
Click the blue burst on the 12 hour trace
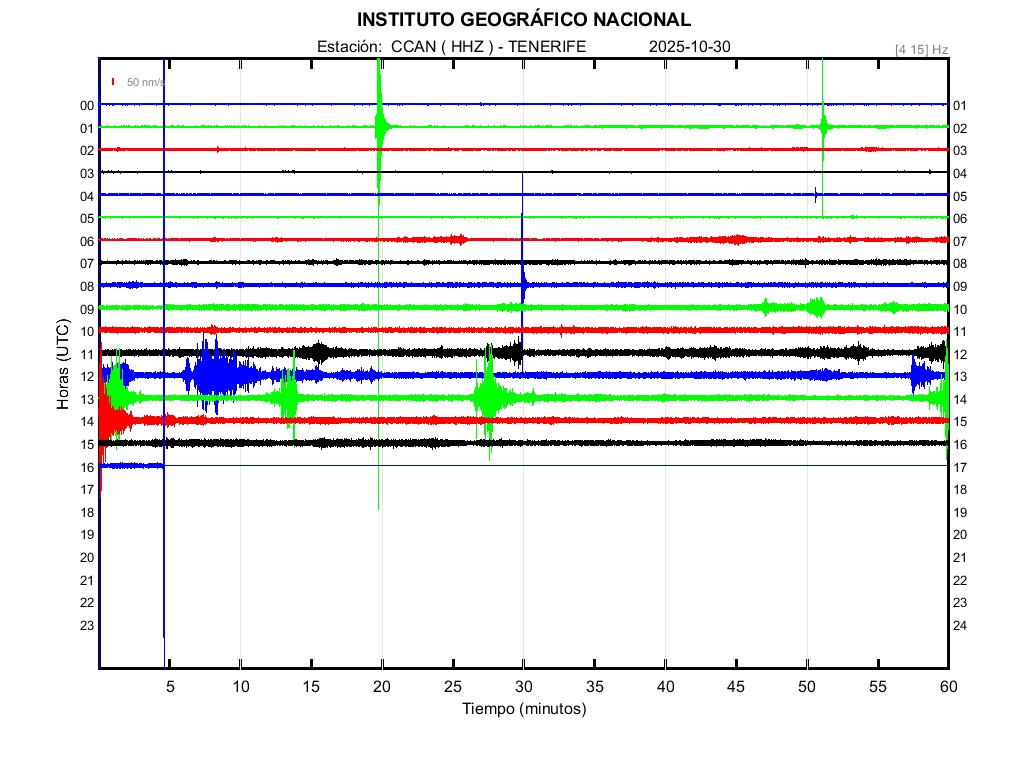click(212, 375)
